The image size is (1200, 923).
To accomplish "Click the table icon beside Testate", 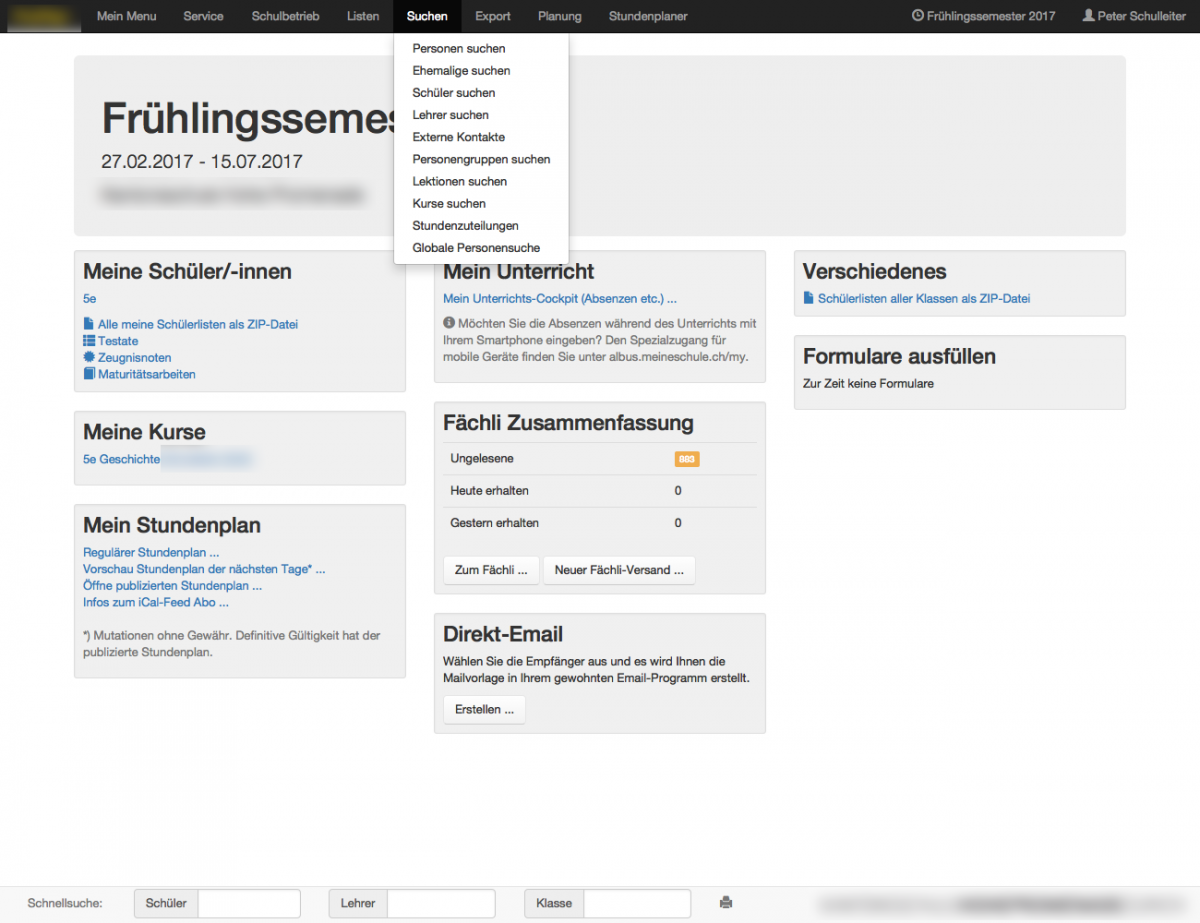I will [89, 341].
